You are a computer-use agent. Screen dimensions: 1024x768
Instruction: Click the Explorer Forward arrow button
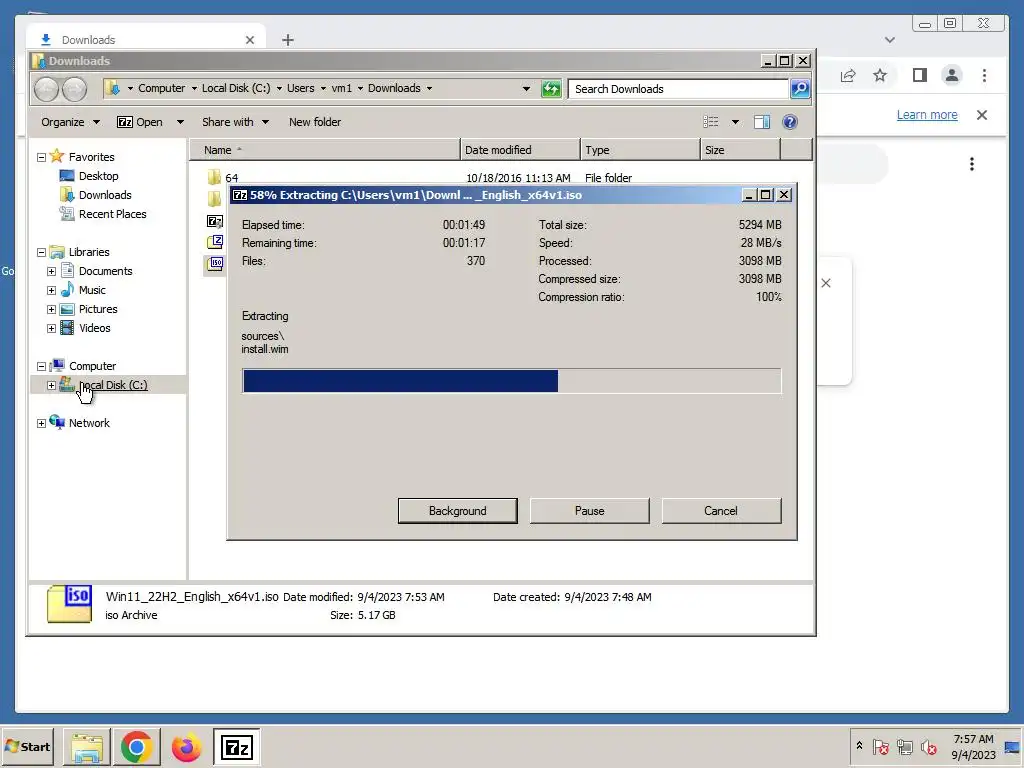click(x=74, y=89)
